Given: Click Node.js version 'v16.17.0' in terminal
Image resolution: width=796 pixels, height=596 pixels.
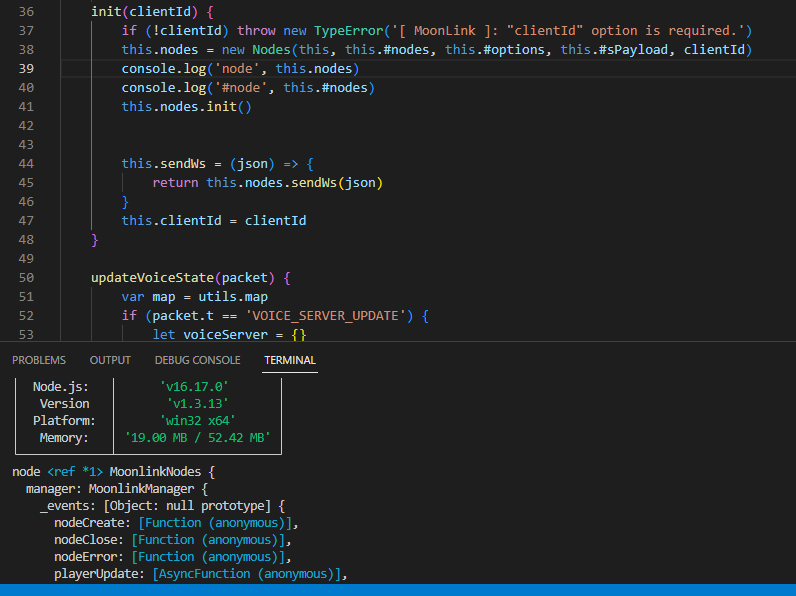Looking at the screenshot, I should coord(194,387).
